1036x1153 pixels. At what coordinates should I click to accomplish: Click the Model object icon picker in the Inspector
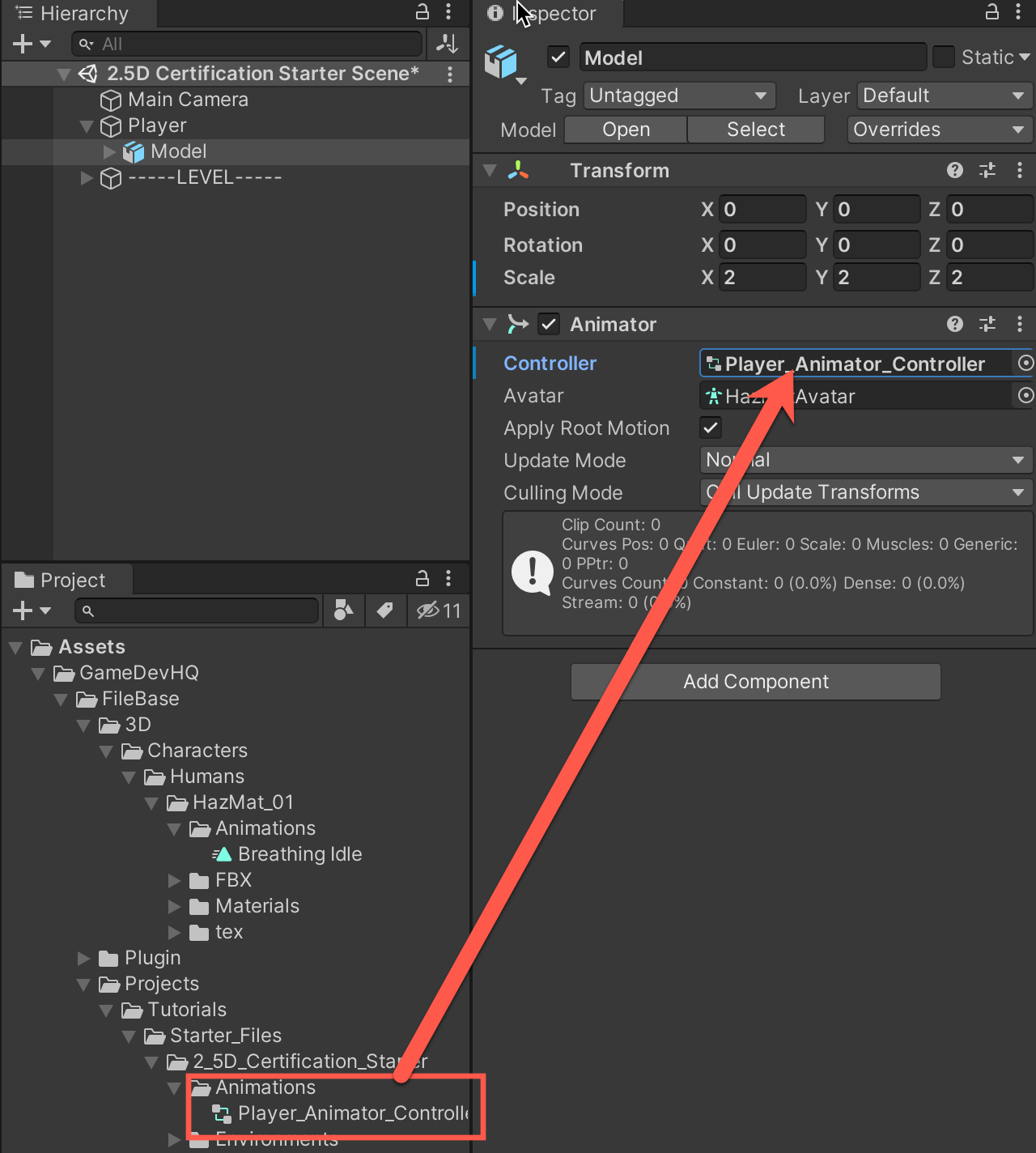click(x=504, y=64)
